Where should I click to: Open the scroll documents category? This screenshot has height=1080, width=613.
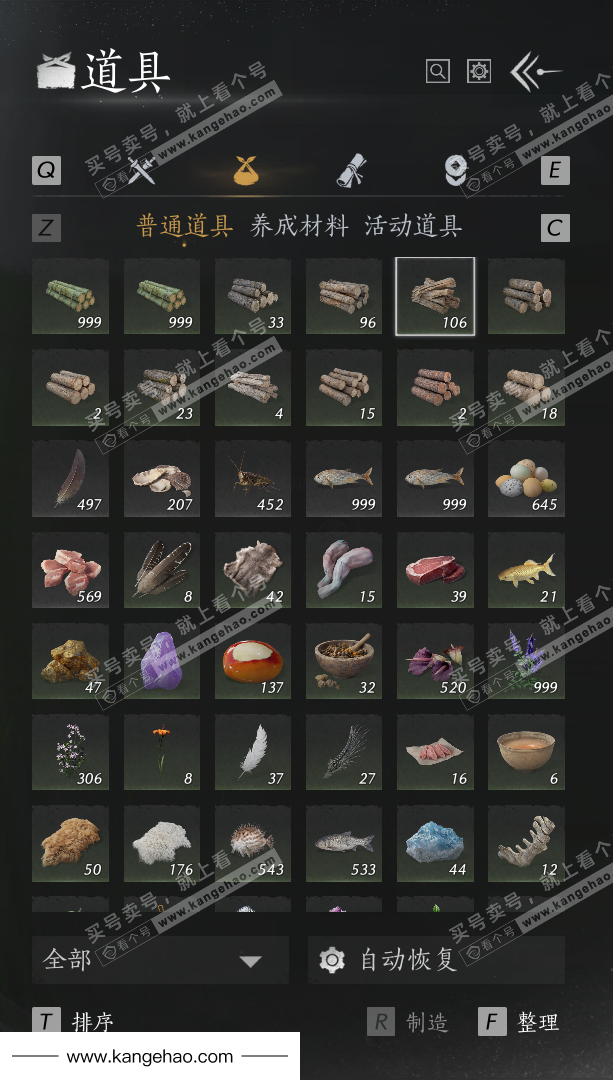(351, 169)
